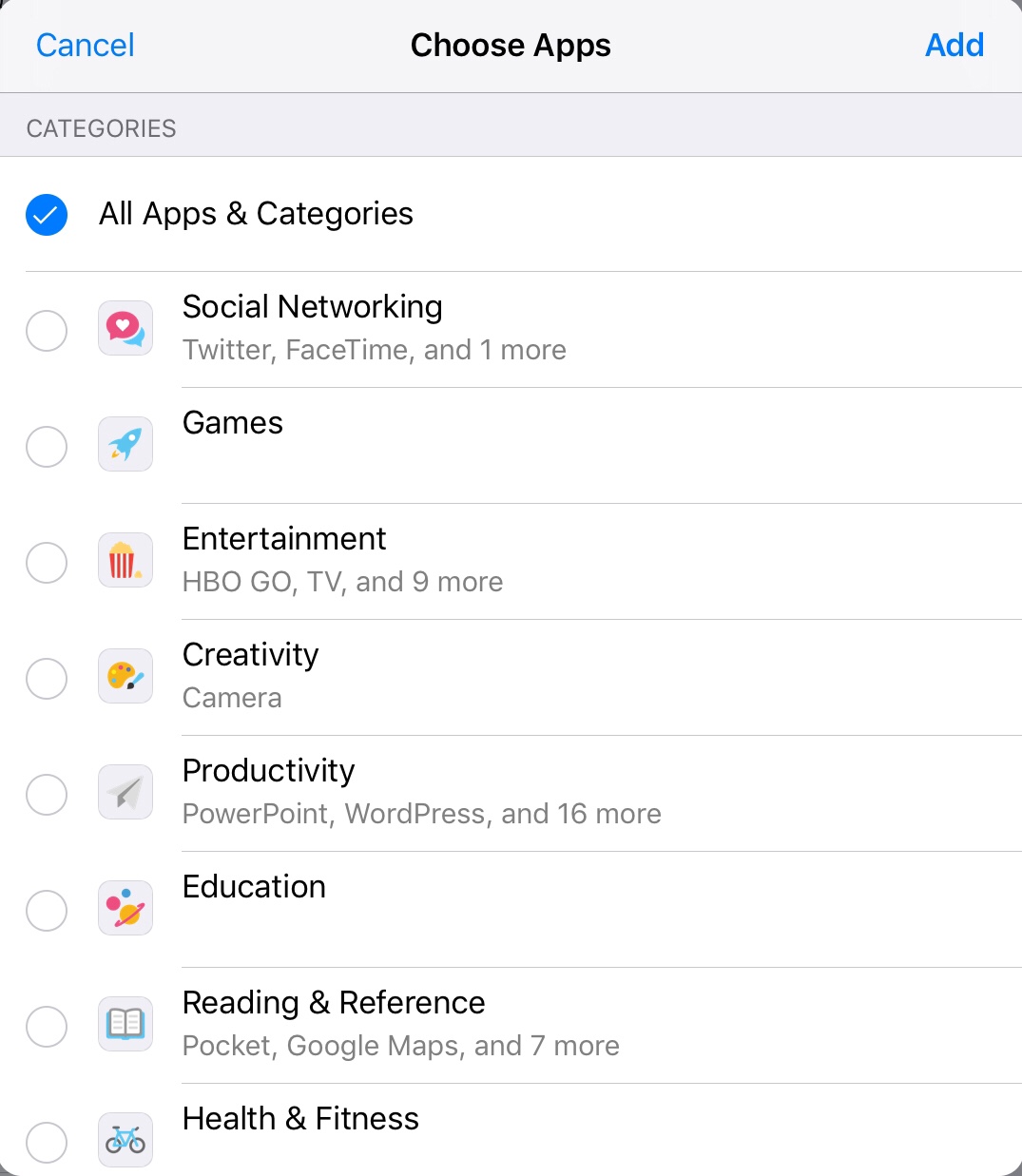Viewport: 1022px width, 1176px height.
Task: Tap the Education planet icon
Action: (125, 909)
